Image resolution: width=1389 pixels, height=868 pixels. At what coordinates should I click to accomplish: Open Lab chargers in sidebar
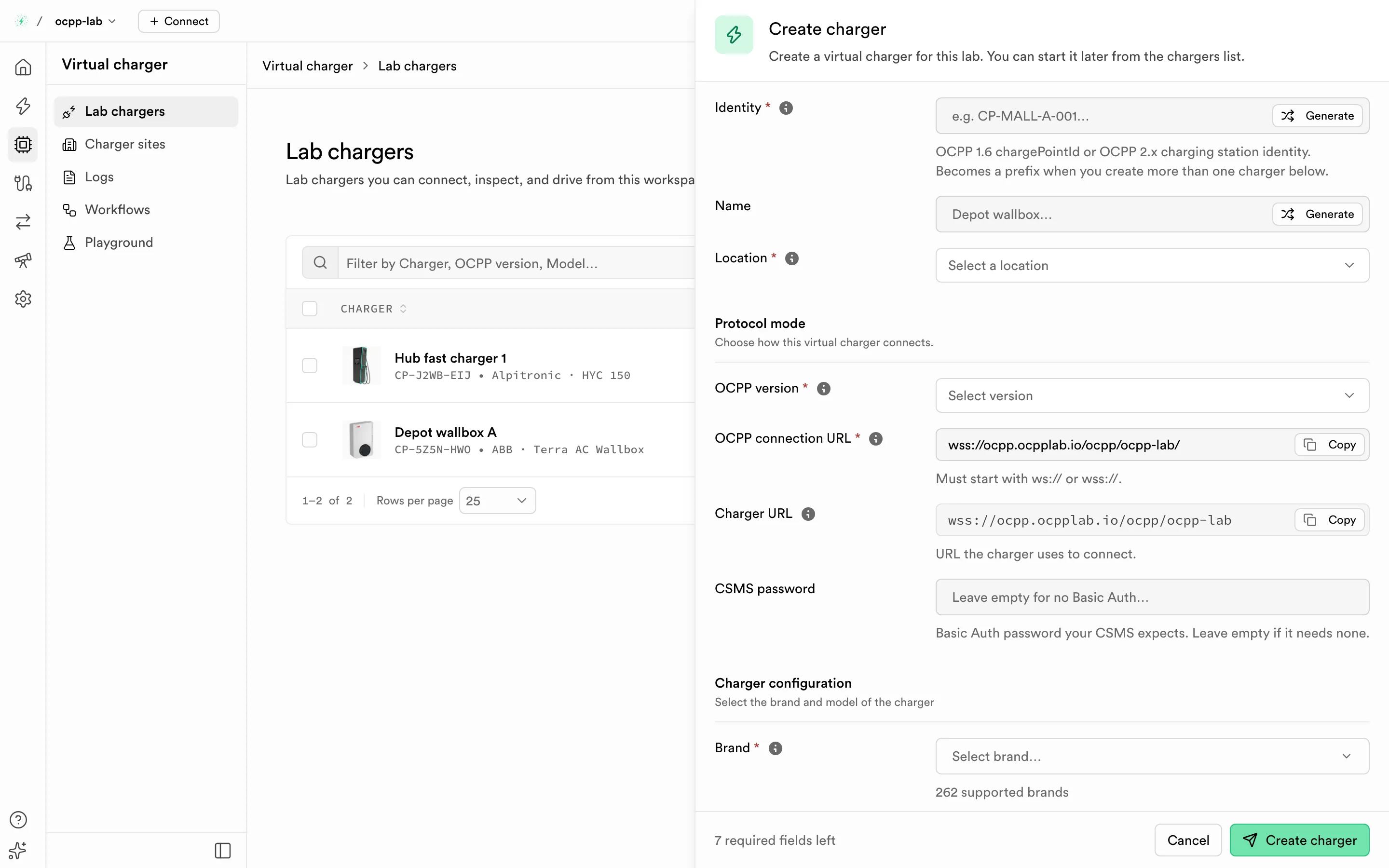point(146,111)
